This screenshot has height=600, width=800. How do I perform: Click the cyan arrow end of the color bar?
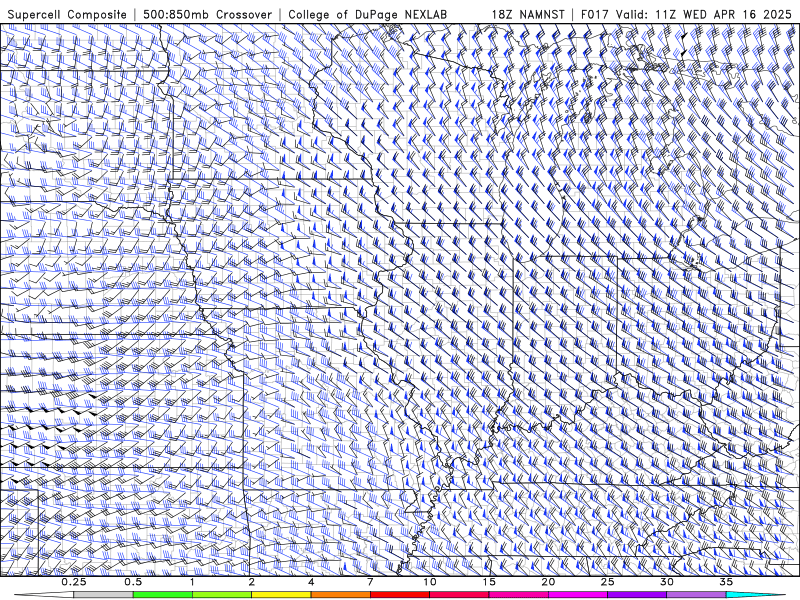[756, 595]
